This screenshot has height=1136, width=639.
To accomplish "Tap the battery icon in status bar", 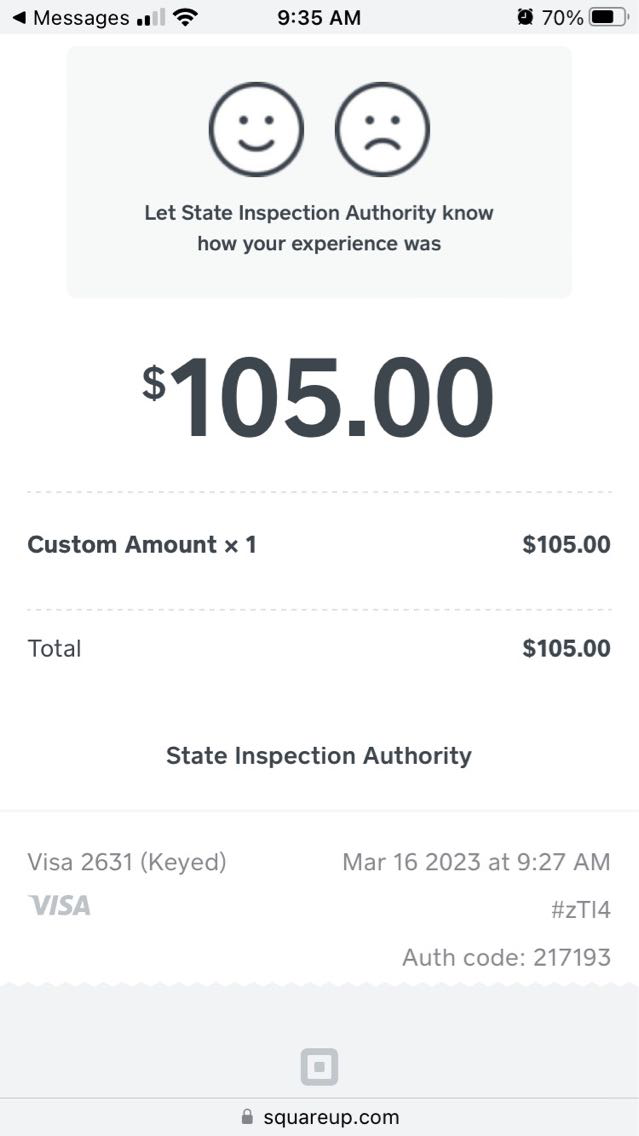I will [x=608, y=17].
